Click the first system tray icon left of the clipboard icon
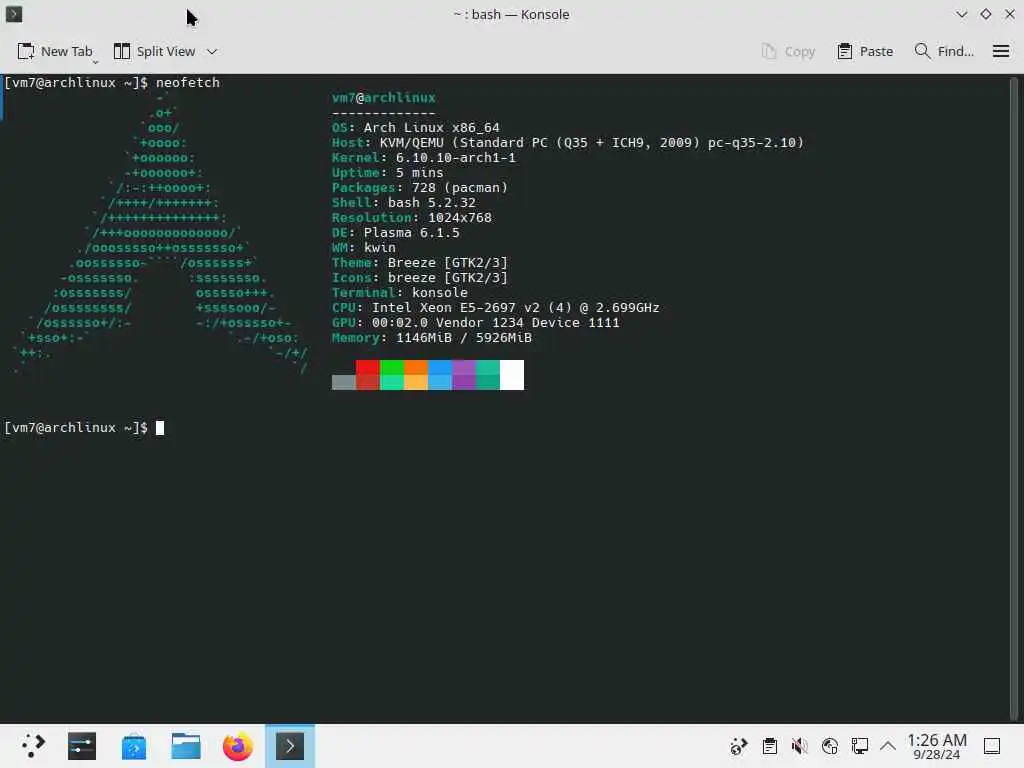Image resolution: width=1024 pixels, height=768 pixels. point(739,746)
